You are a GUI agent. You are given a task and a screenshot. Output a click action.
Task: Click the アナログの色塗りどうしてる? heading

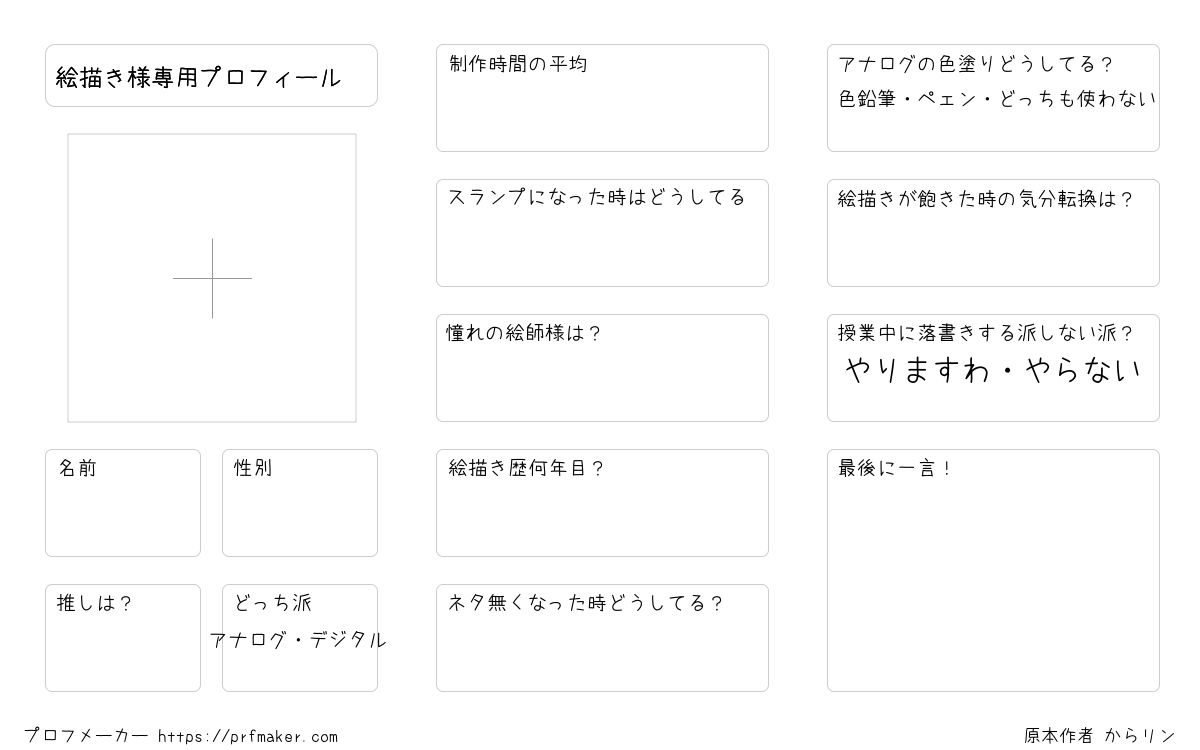tap(975, 64)
